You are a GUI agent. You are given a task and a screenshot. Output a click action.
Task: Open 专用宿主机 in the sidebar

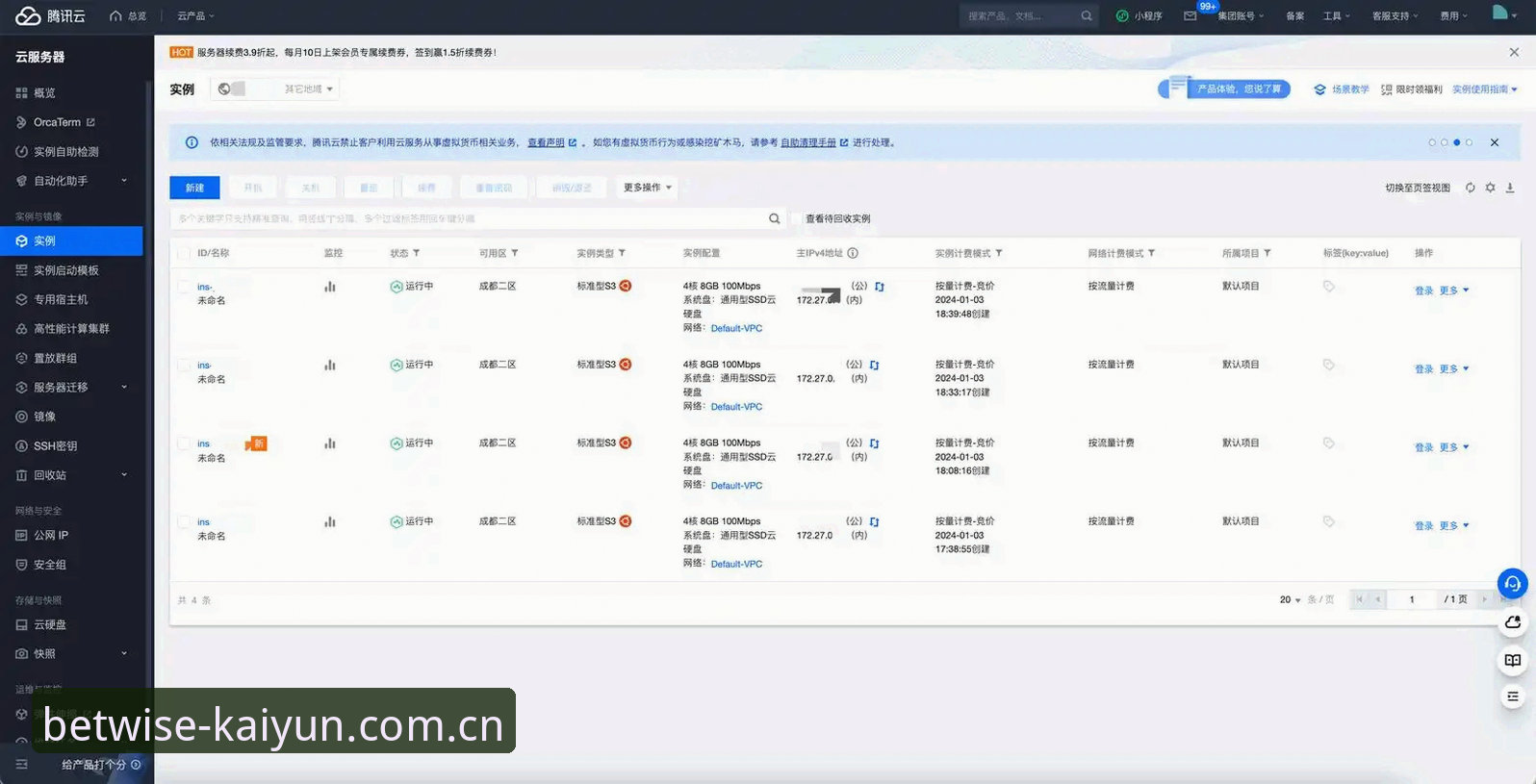[61, 300]
